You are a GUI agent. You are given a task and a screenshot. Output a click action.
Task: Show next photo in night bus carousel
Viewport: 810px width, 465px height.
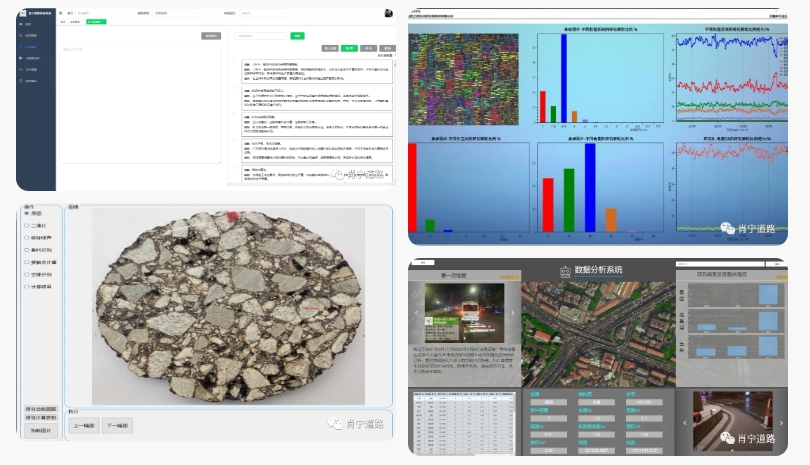point(513,314)
